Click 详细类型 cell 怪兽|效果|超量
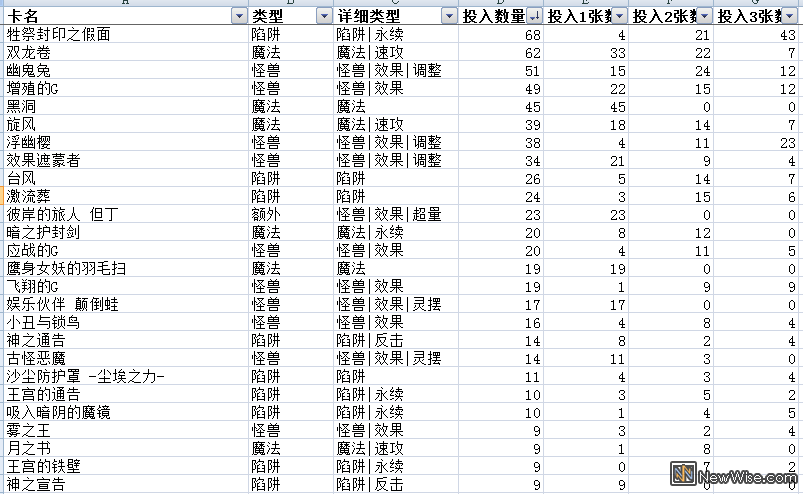The image size is (803, 494). 395,214
